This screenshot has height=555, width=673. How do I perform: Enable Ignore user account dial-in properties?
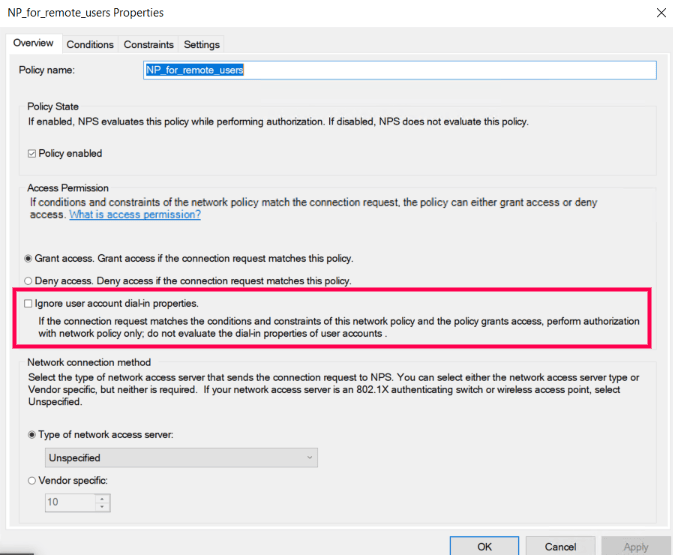(28, 303)
